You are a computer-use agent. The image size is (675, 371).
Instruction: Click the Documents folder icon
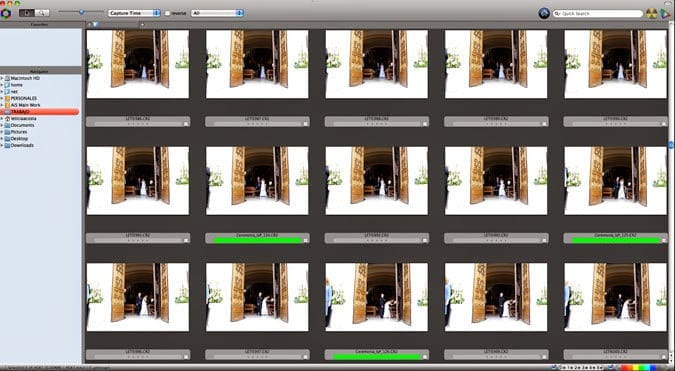point(7,125)
